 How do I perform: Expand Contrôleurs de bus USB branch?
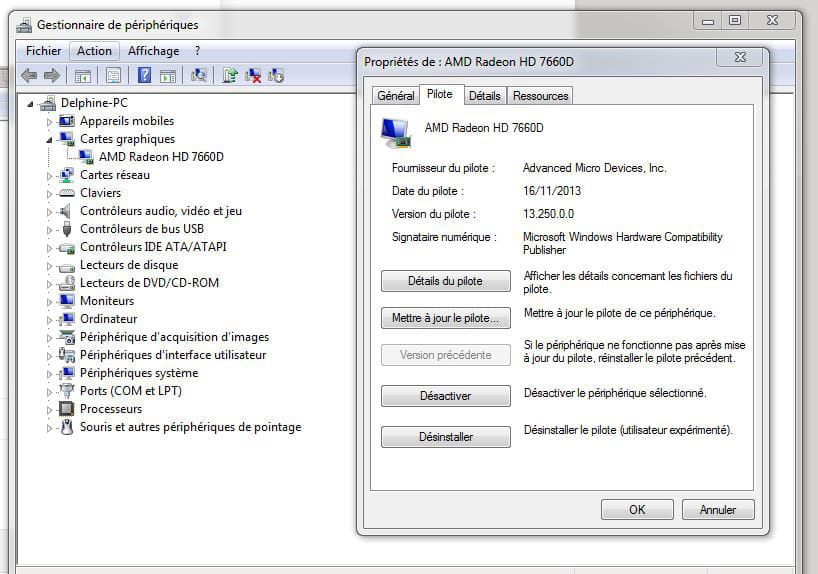(x=49, y=230)
